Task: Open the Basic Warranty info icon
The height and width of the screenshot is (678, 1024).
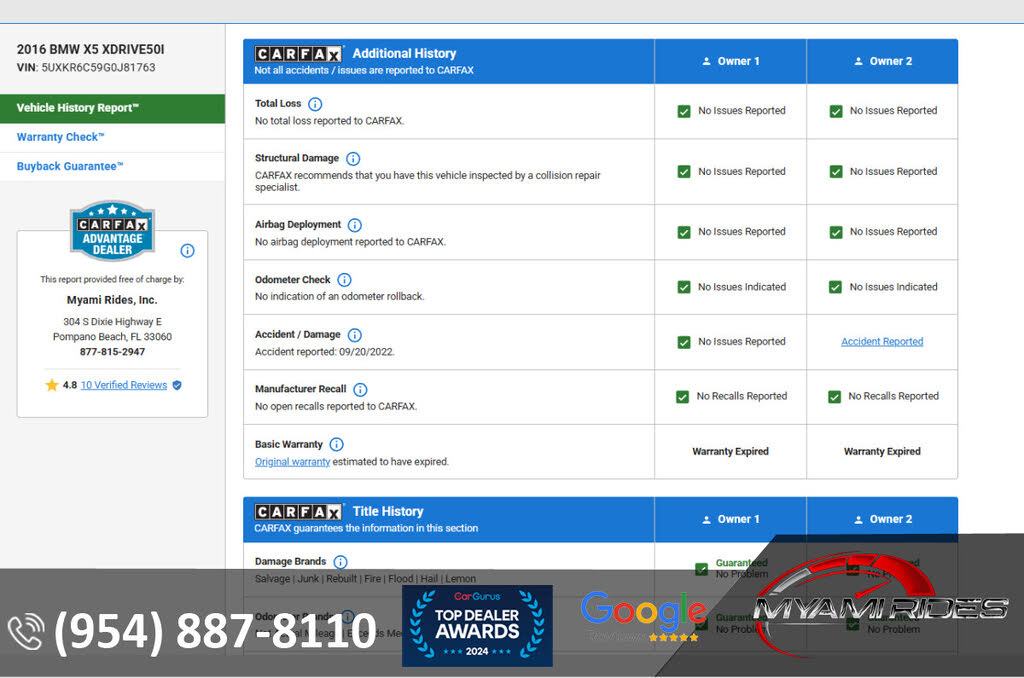Action: tap(336, 445)
